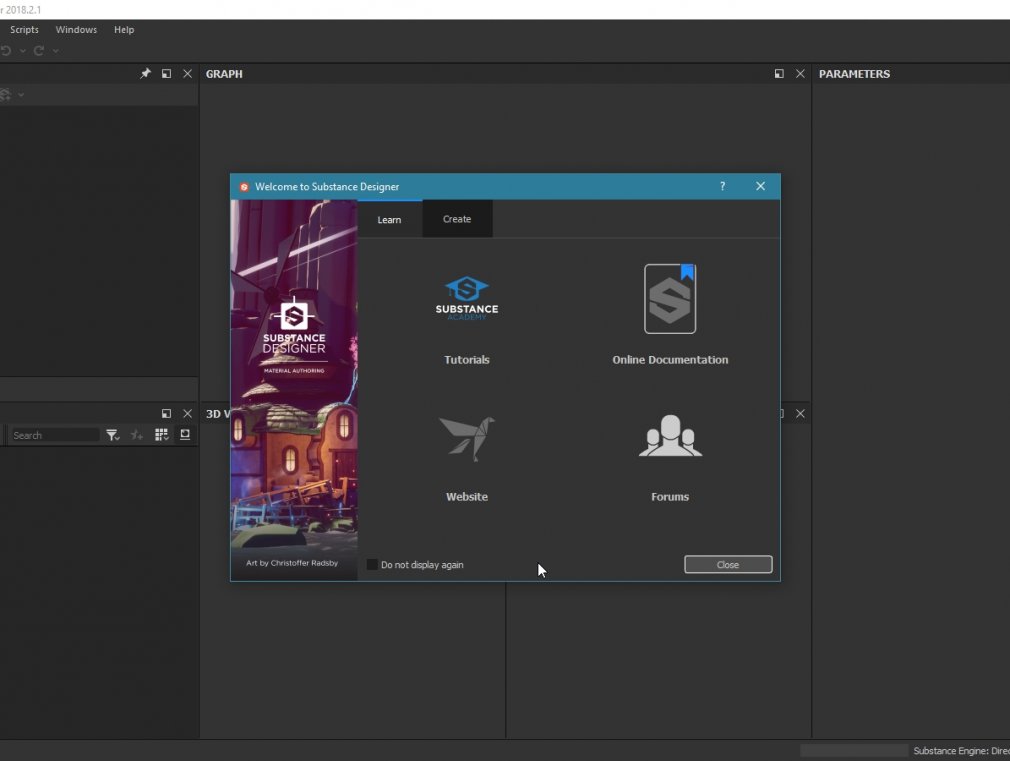Close the GRAPH panel

pyautogui.click(x=800, y=73)
